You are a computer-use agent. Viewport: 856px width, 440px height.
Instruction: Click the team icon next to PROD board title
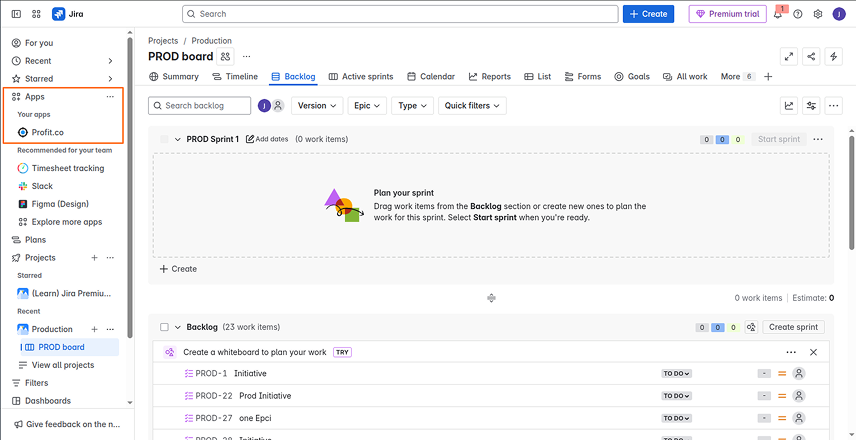pos(225,57)
